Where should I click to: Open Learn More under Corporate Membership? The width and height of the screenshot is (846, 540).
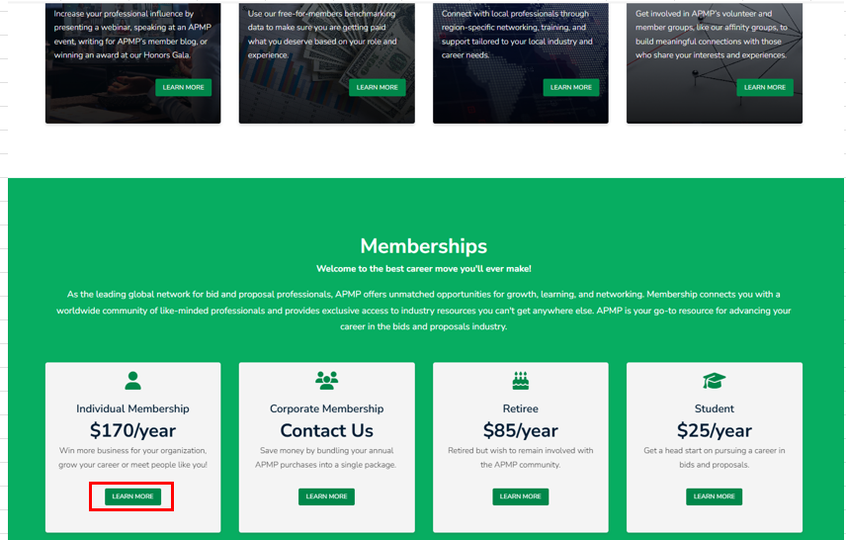click(326, 496)
